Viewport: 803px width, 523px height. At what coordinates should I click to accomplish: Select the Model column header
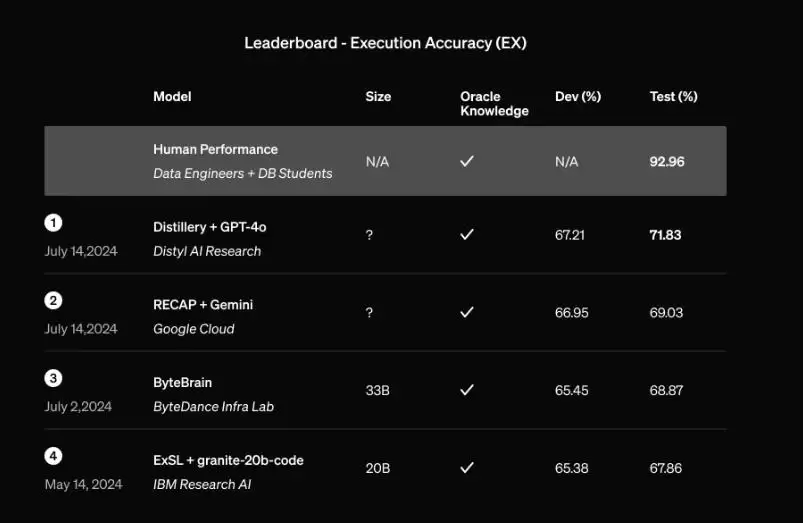tap(172, 96)
